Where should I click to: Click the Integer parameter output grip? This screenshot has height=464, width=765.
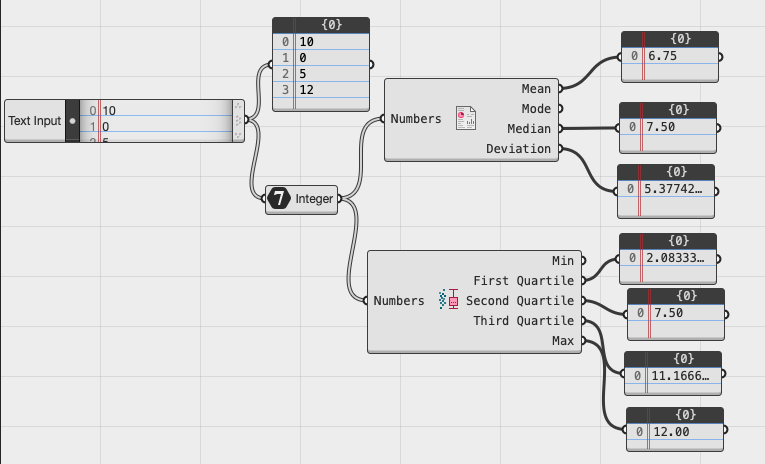pos(340,199)
